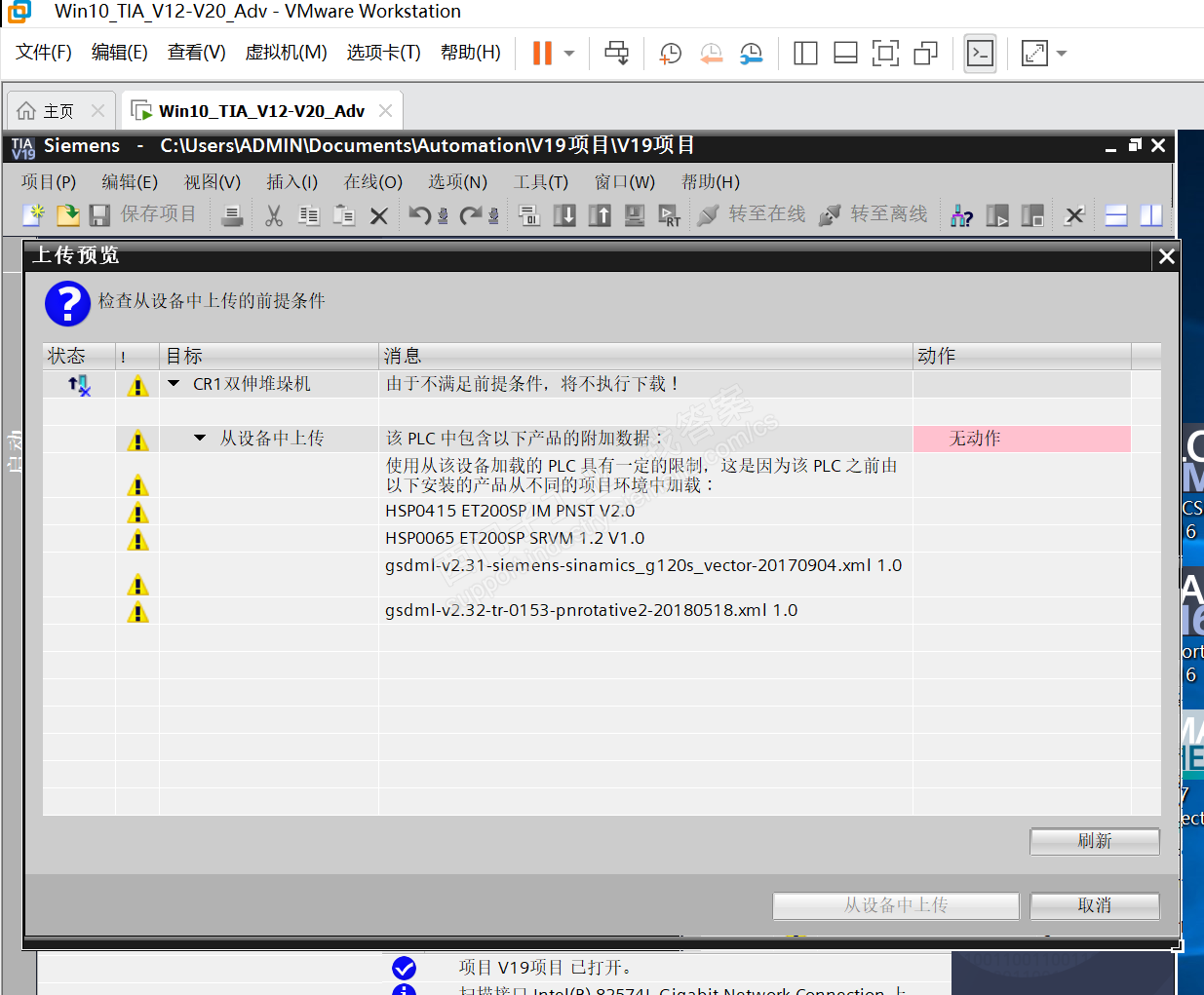Screen dimensions: 1204x995
Task: Select the HSP0415 ET200SP IM PNST V2.0 row
Action: click(x=602, y=511)
